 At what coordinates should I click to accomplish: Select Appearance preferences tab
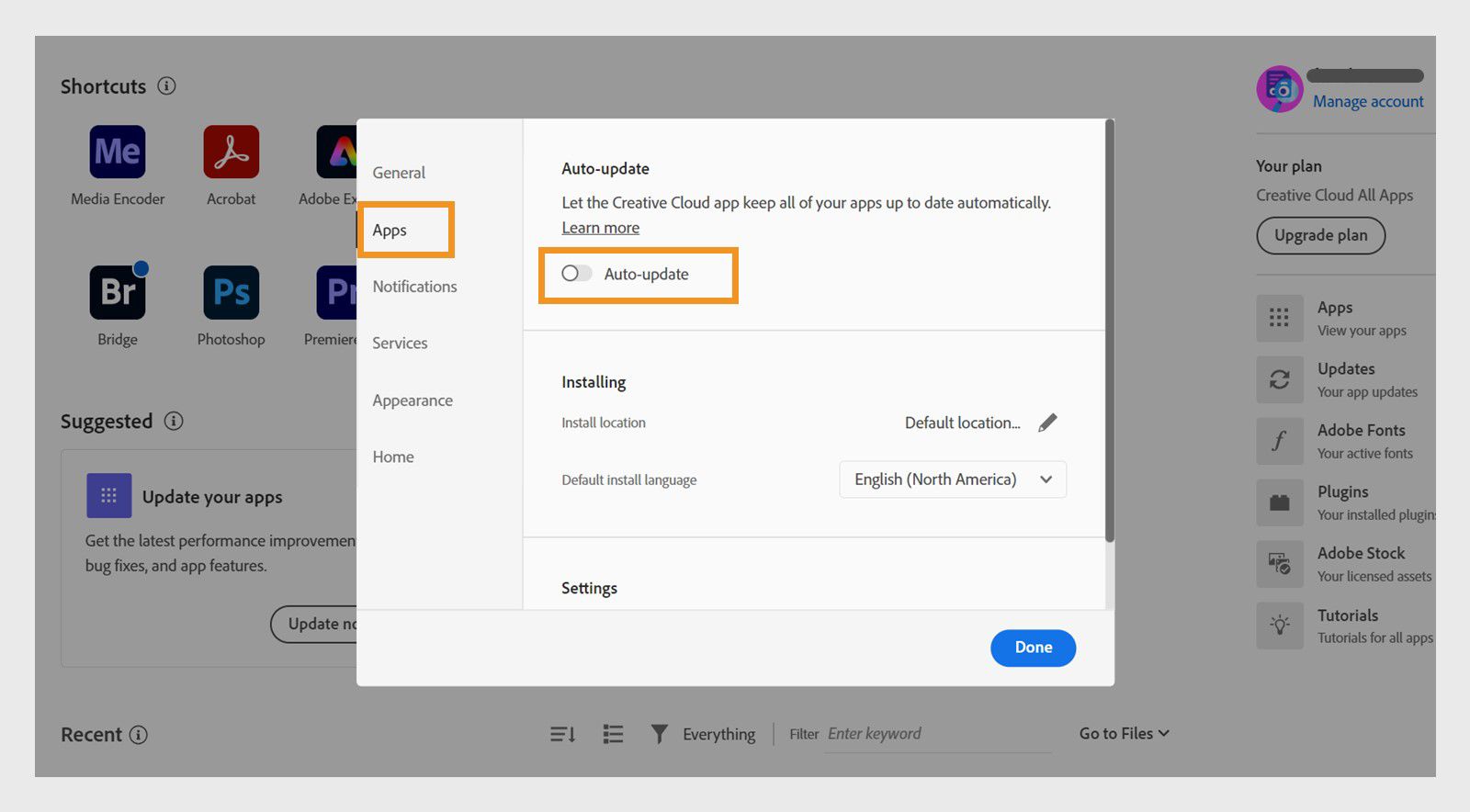coord(413,400)
